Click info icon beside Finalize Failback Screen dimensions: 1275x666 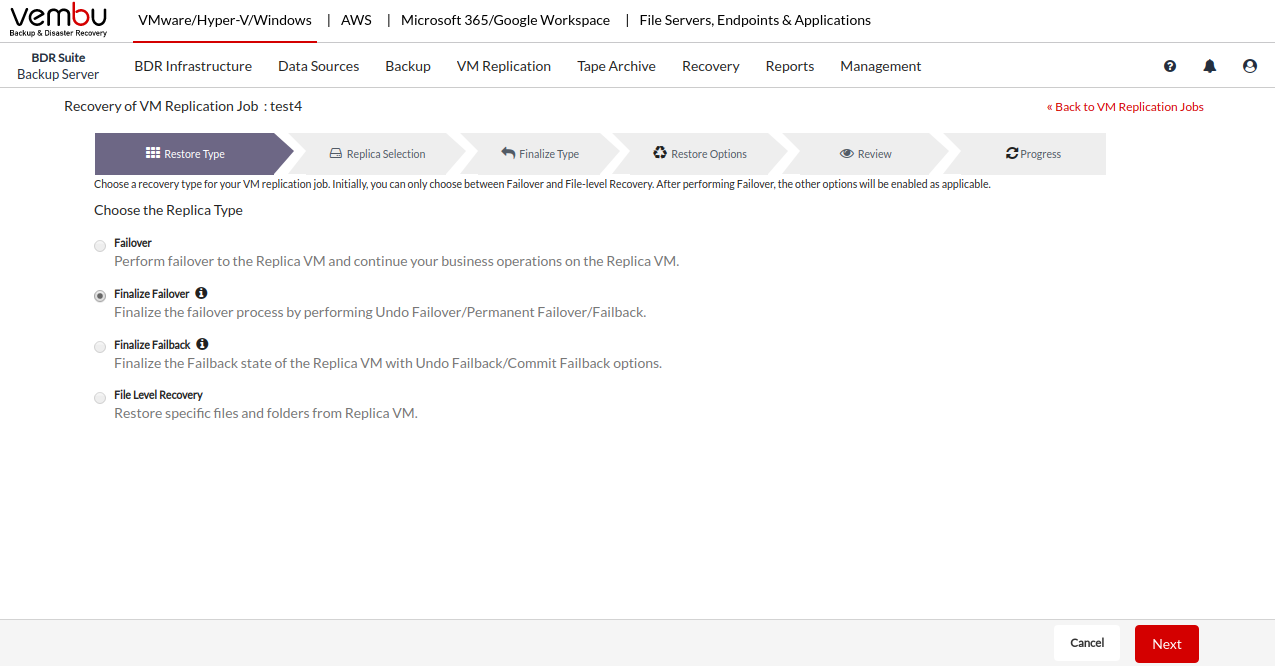coord(202,344)
